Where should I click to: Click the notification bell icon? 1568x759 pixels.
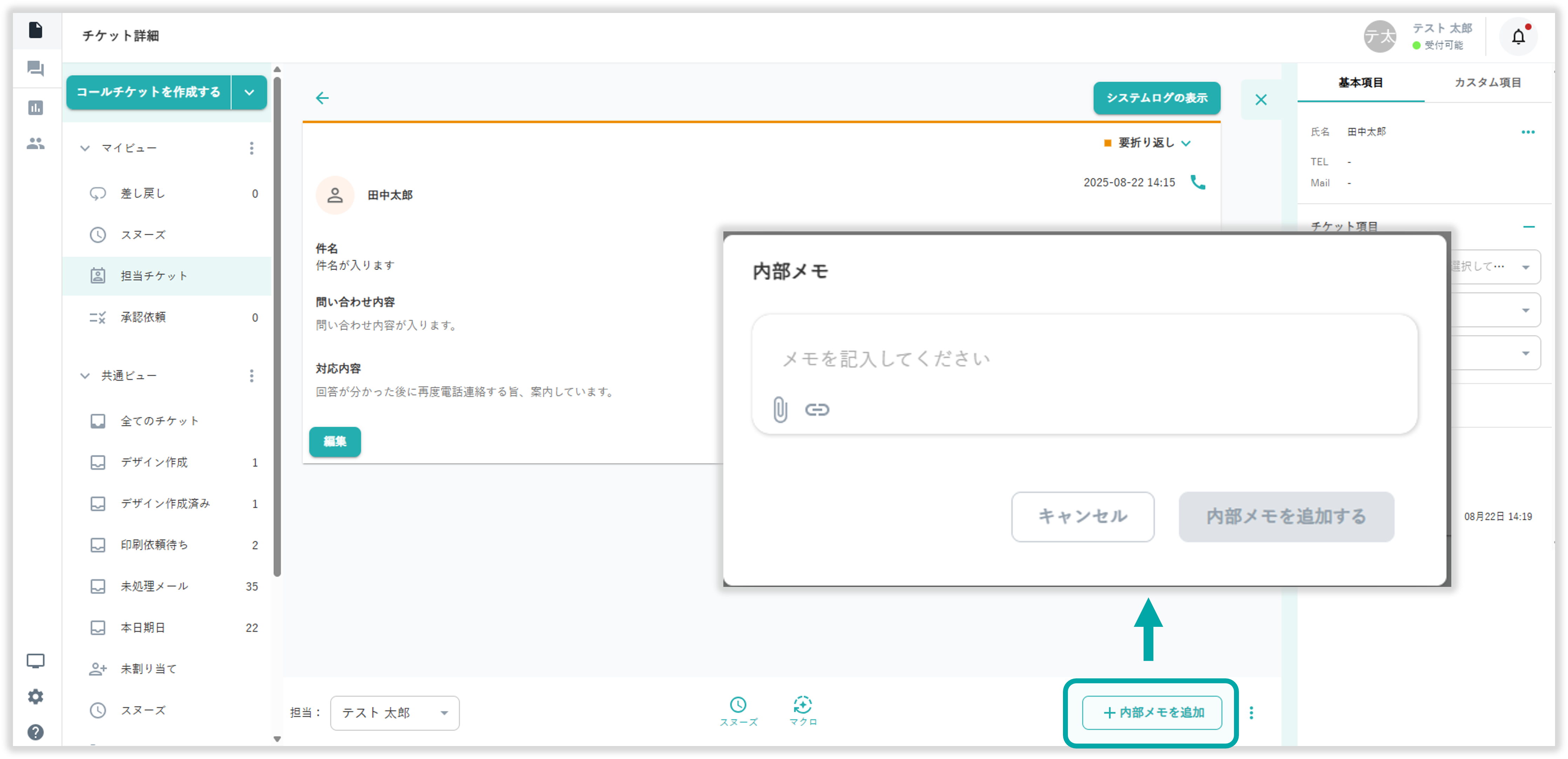[x=1518, y=37]
